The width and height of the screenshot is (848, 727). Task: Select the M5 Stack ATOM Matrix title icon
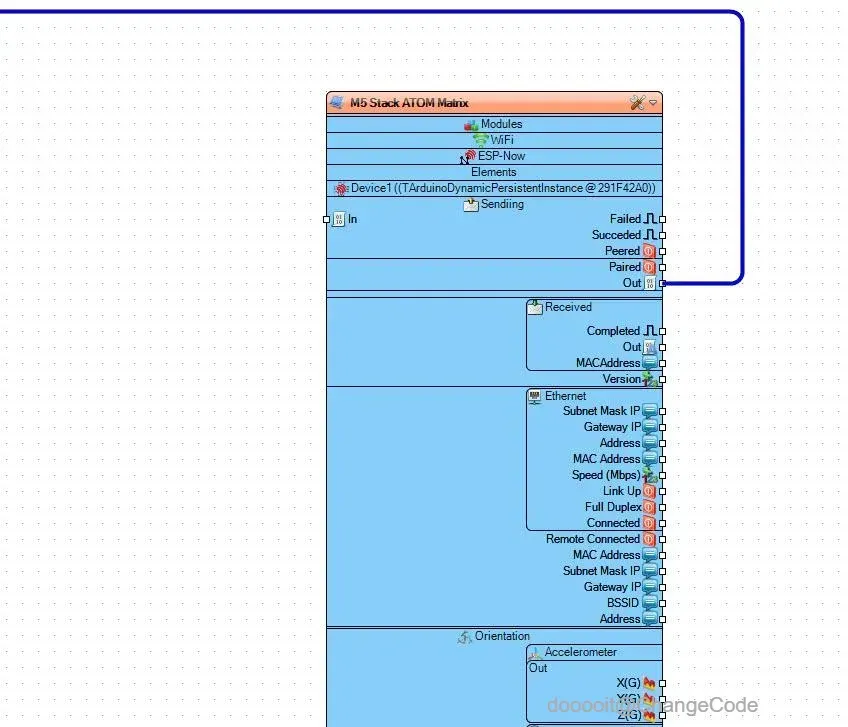click(337, 102)
